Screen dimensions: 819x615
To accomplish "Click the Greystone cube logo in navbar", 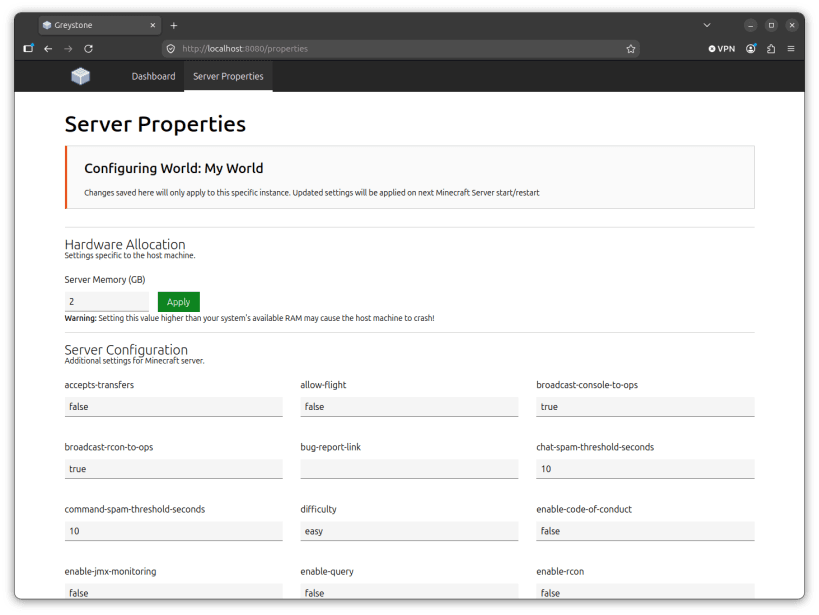I will [80, 76].
